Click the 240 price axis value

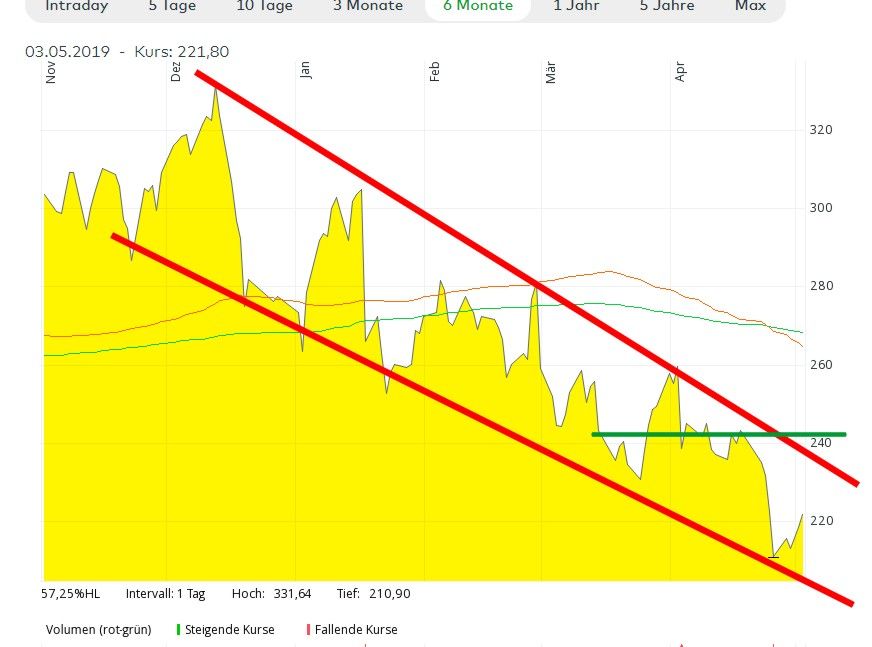pyautogui.click(x=821, y=442)
